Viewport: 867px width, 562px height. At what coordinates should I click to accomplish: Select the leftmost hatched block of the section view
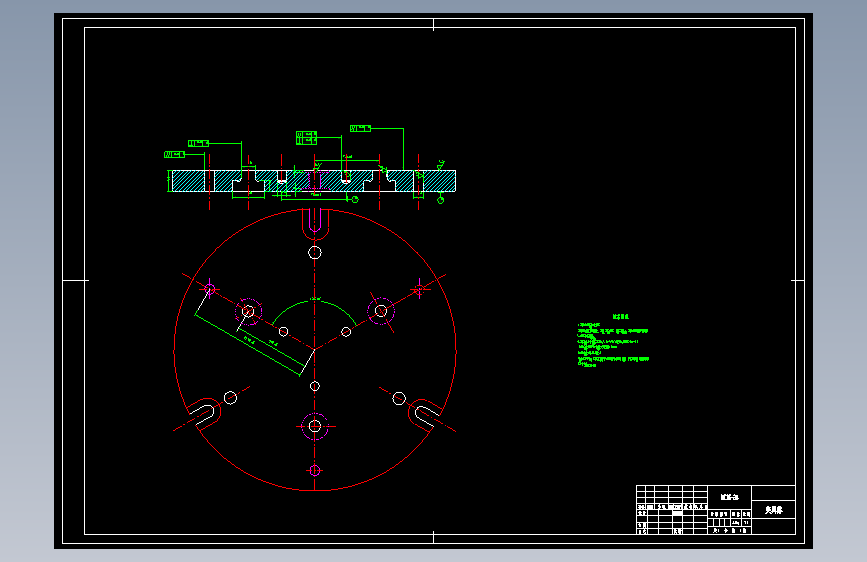(x=189, y=181)
